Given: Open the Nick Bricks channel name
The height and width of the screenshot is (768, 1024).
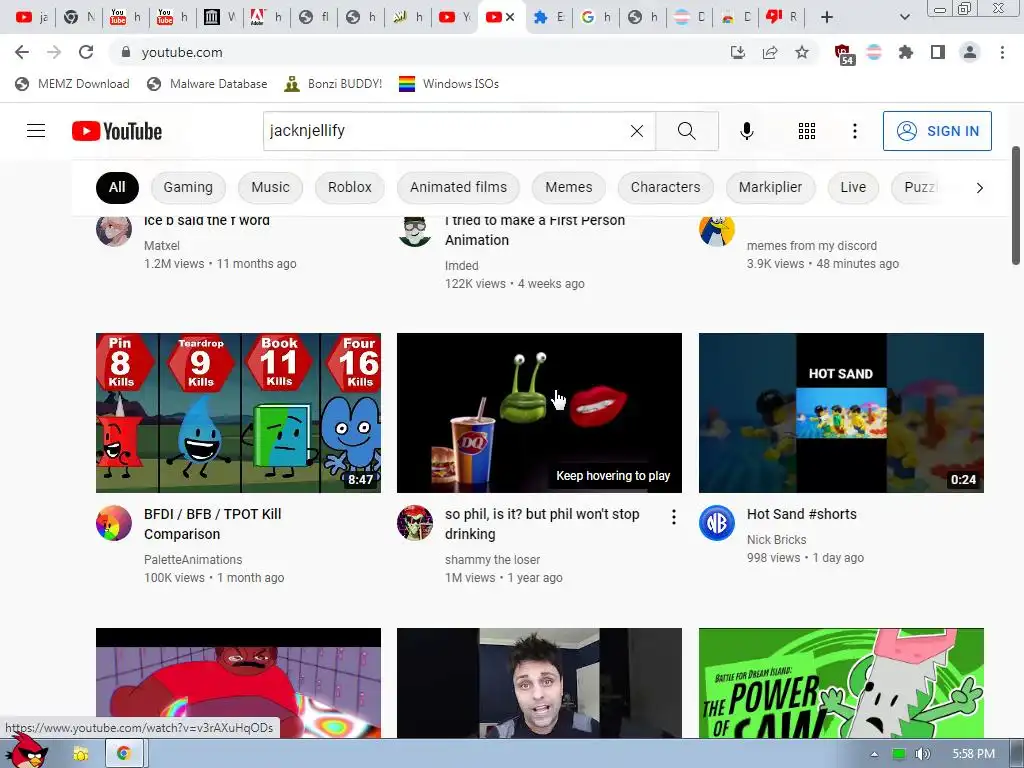Looking at the screenshot, I should click(776, 539).
